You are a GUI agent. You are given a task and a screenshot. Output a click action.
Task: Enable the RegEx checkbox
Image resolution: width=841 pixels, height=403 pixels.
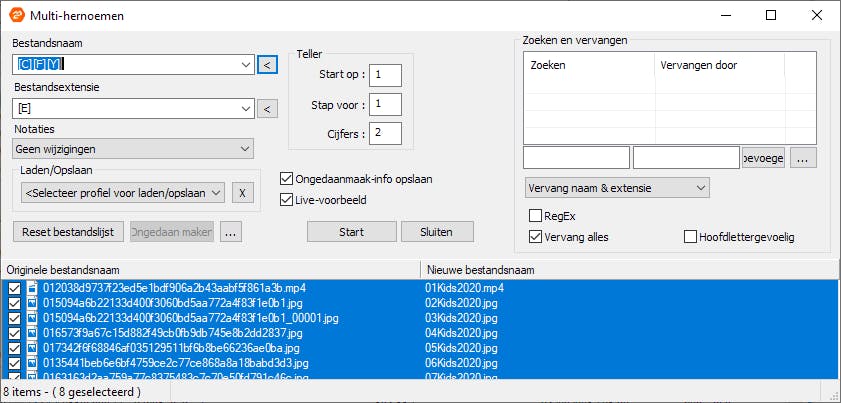pos(535,215)
